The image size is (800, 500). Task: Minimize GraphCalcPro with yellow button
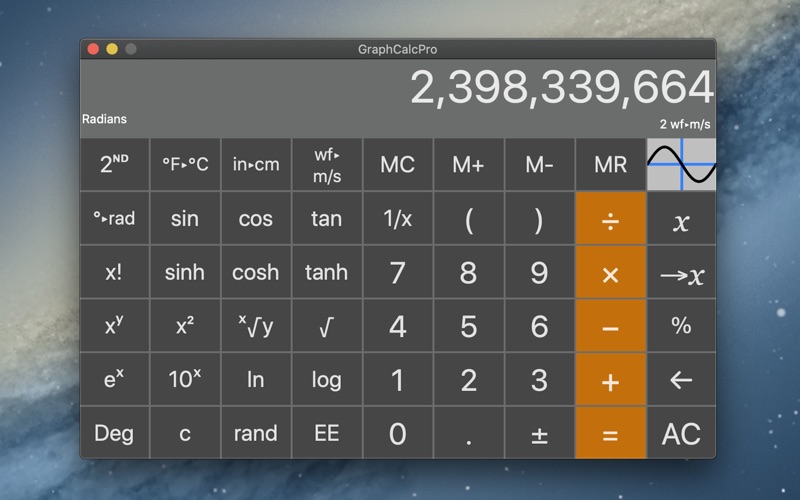[112, 49]
